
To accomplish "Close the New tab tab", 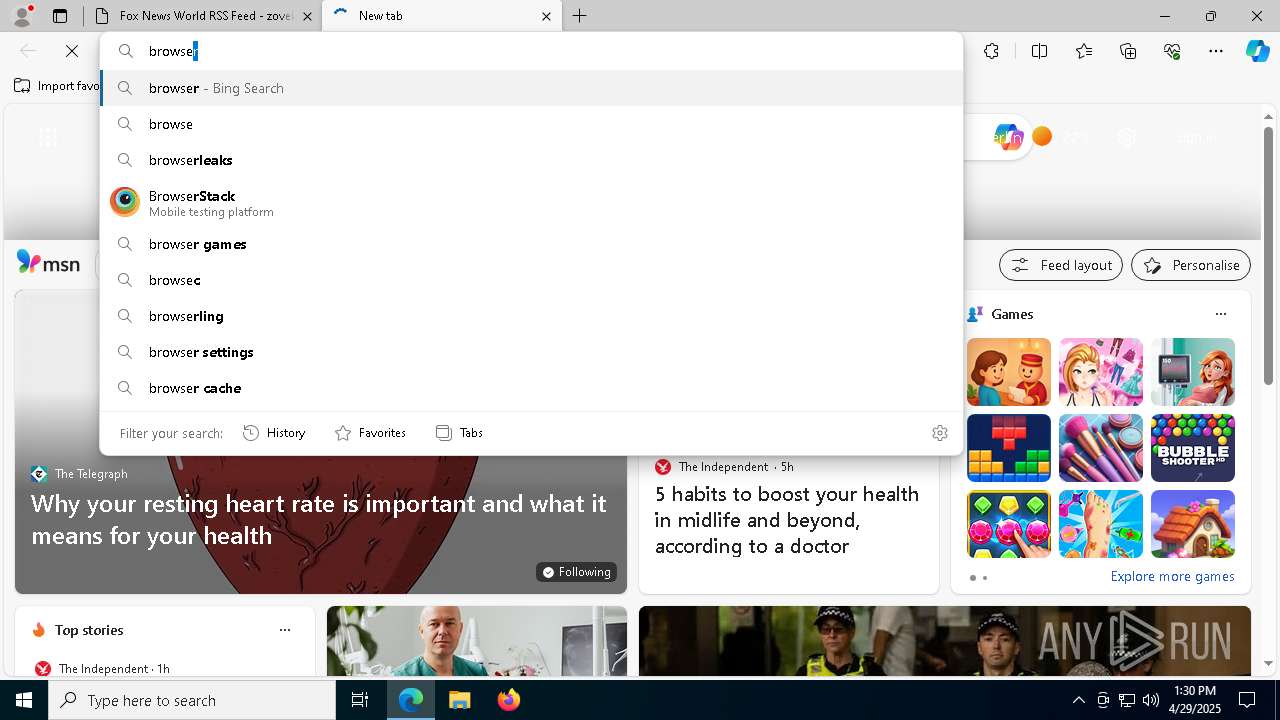I will [x=546, y=16].
